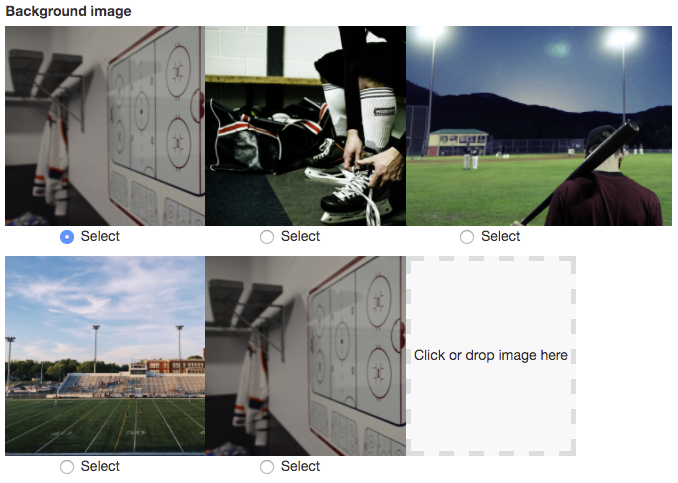The width and height of the screenshot is (678, 483).
Task: Click 'Select' label below the first whiteboard image
Action: [100, 237]
